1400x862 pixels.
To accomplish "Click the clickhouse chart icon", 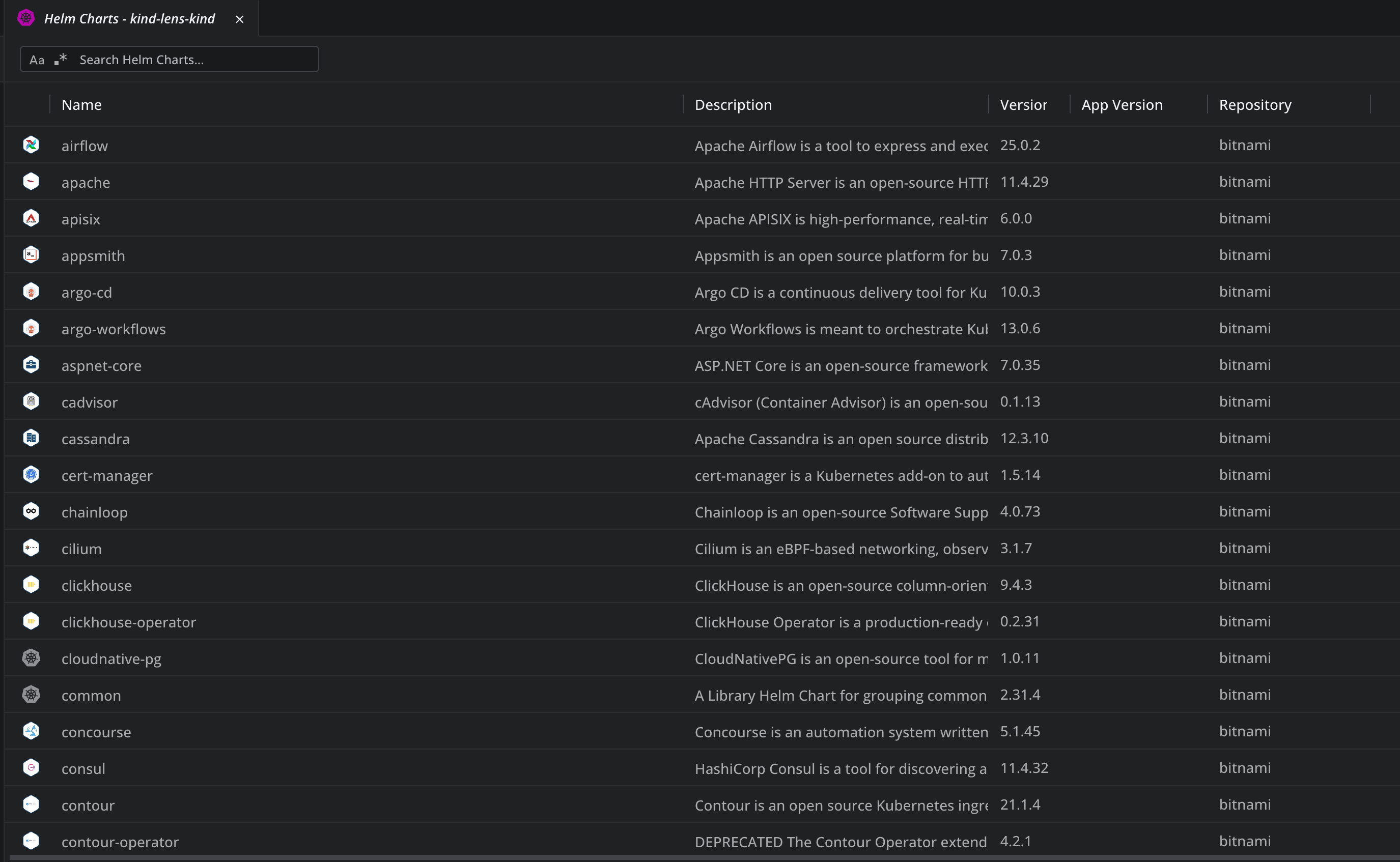I will click(32, 584).
